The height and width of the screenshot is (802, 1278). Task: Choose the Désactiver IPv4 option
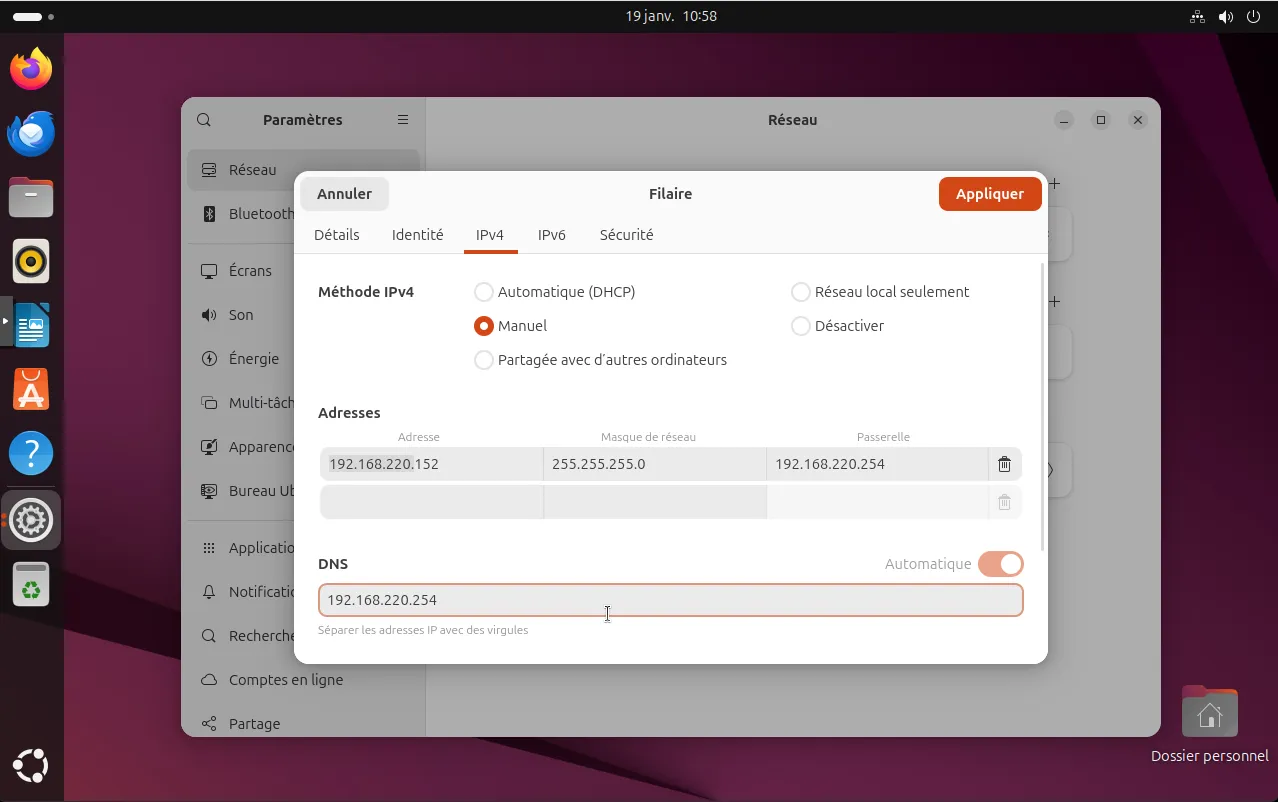[x=800, y=326]
